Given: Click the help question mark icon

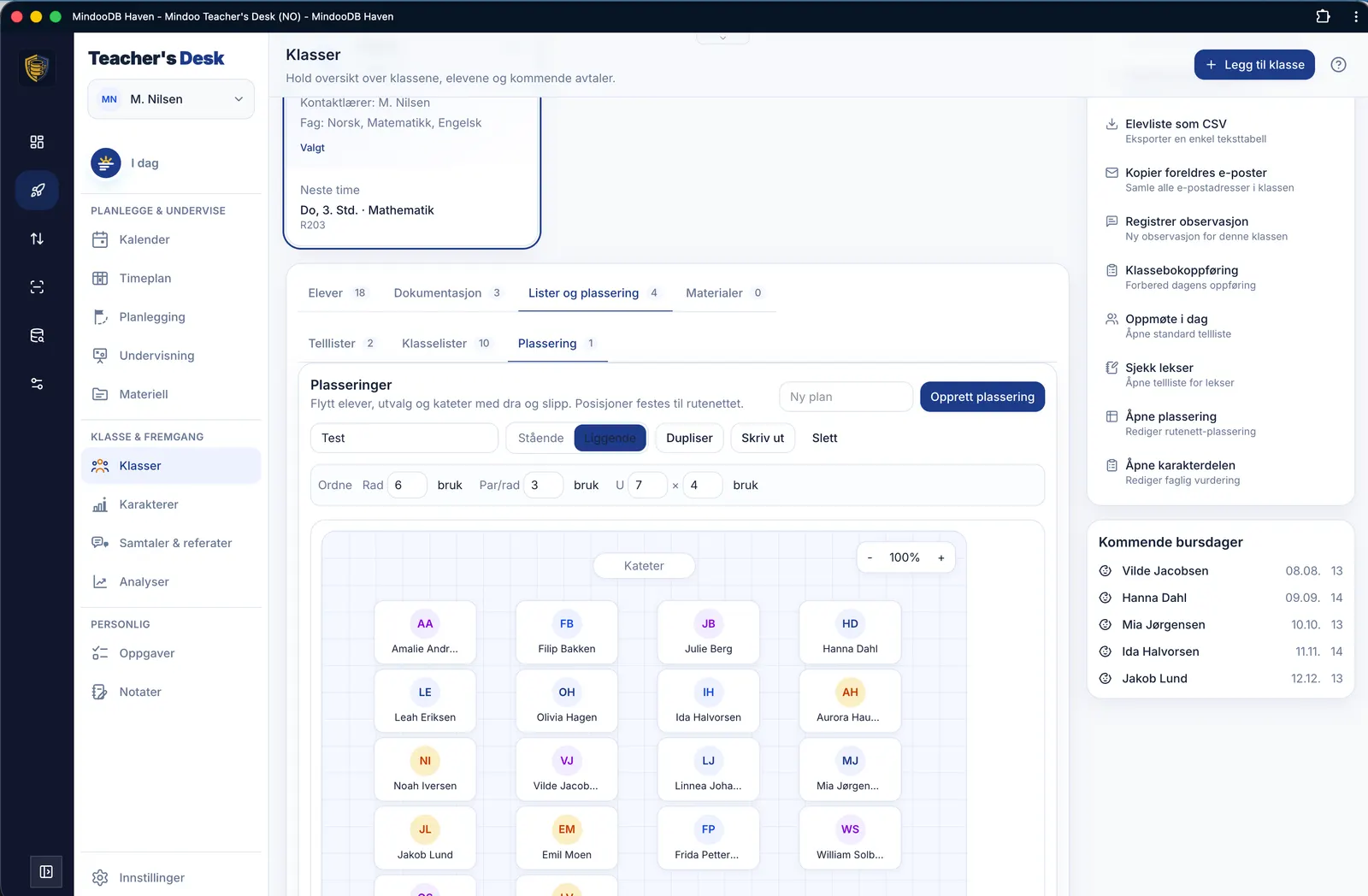Looking at the screenshot, I should 1338,65.
